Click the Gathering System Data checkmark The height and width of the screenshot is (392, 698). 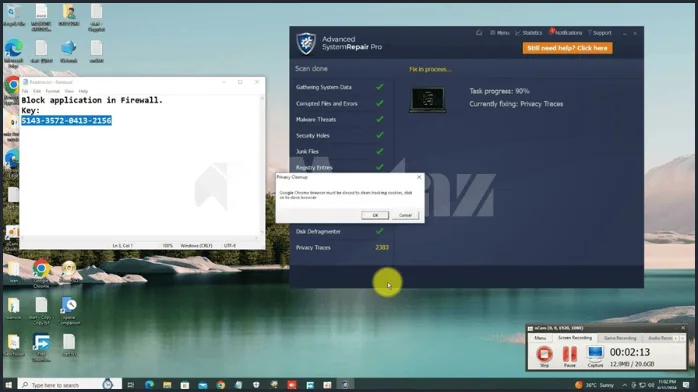point(380,87)
